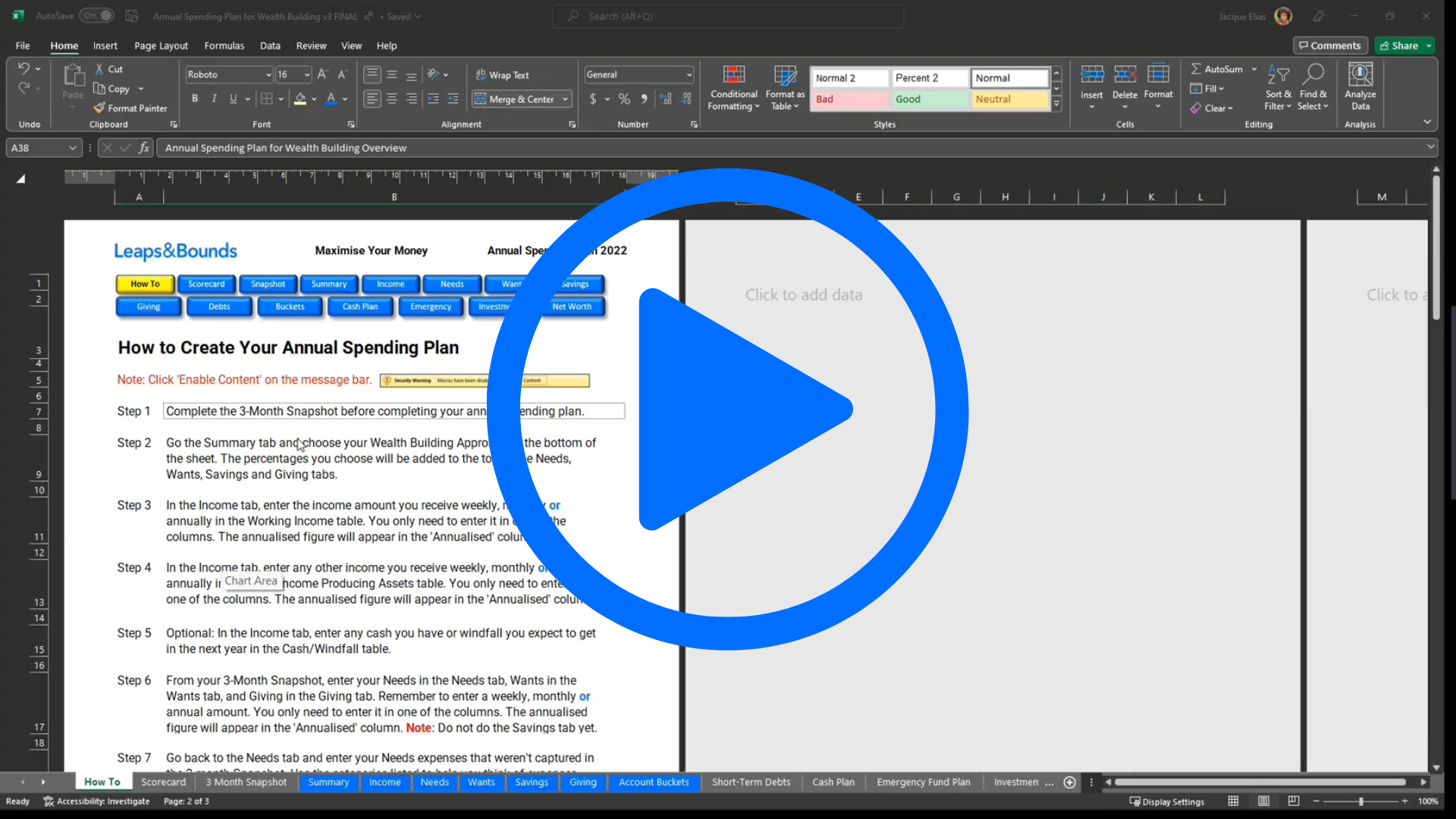This screenshot has height=819, width=1456.
Task: Click the yellow How To navigation button
Action: (x=145, y=284)
